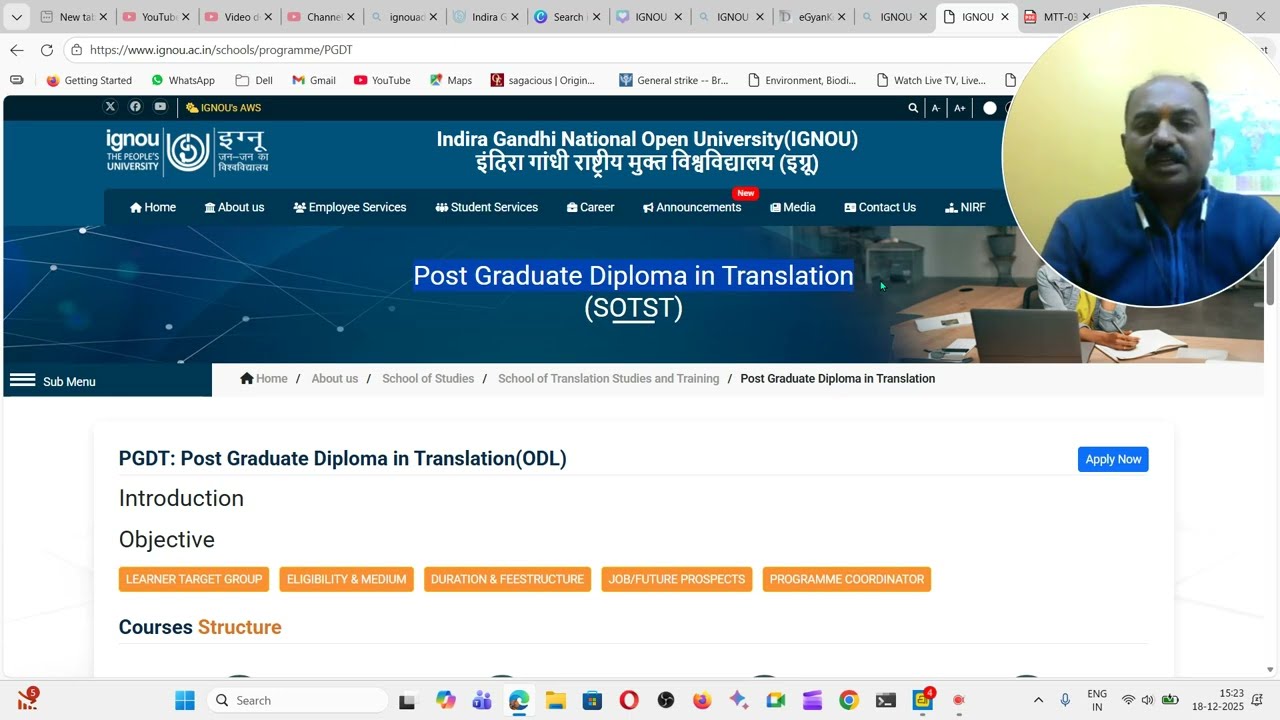Expand the Objective section

[x=167, y=539]
